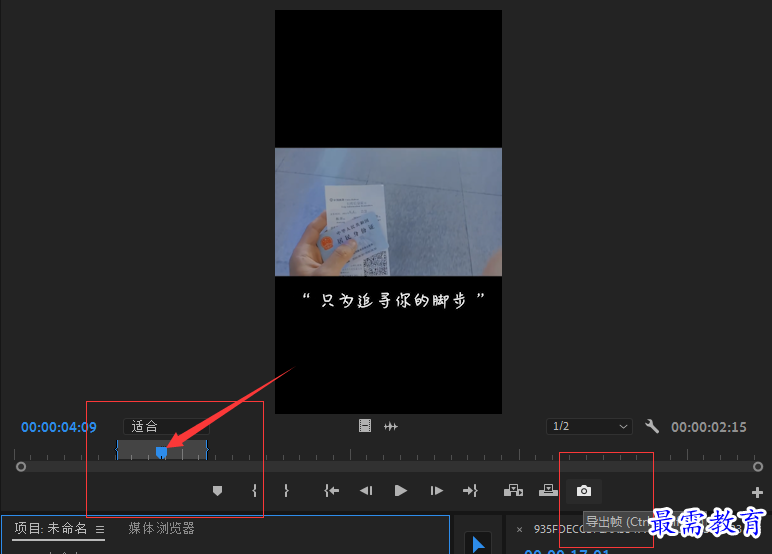
Task: Play the source monitor clip
Action: [401, 490]
